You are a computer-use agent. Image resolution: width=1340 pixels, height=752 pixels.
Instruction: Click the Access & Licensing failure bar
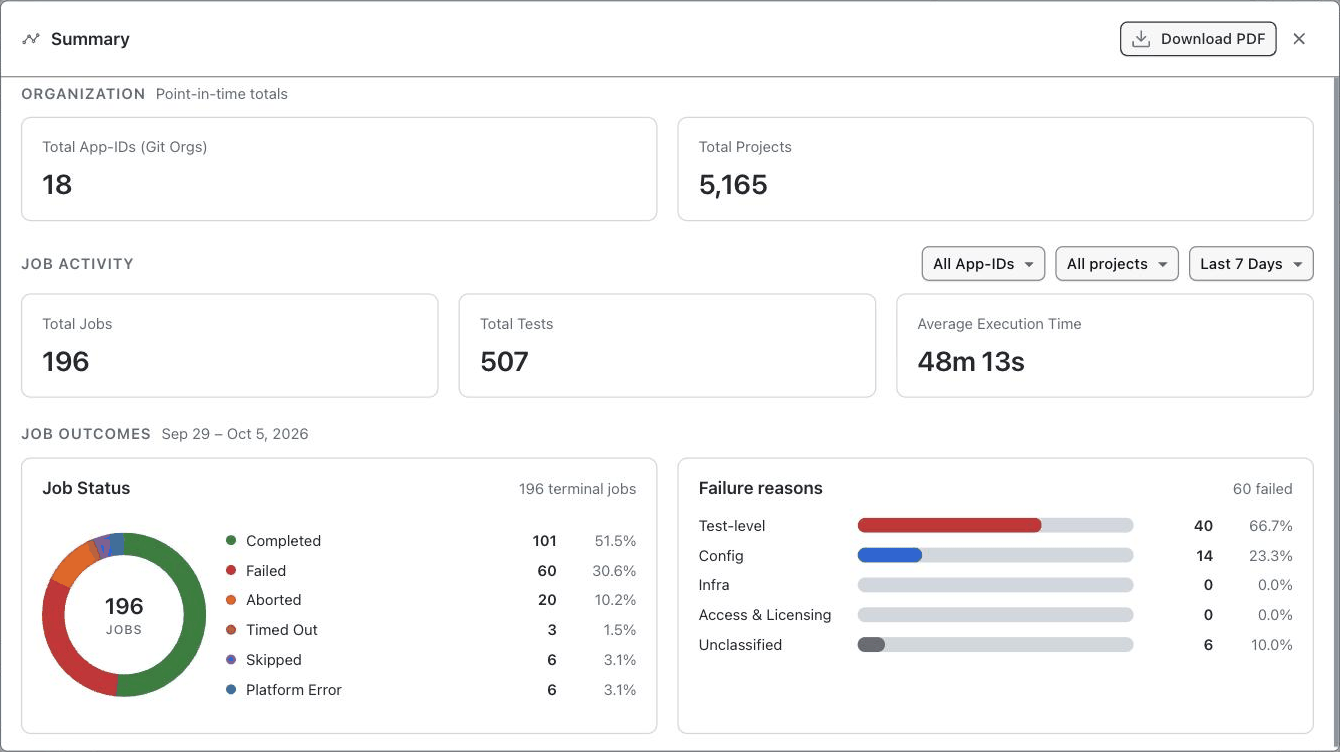click(995, 615)
